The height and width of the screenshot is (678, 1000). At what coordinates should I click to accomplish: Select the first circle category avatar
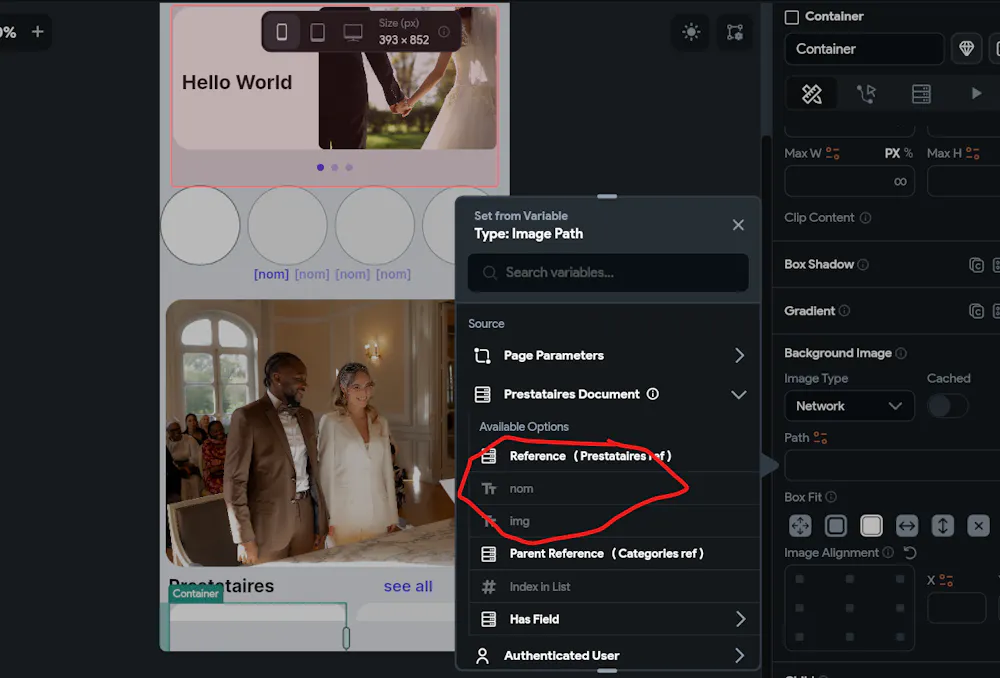[200, 225]
